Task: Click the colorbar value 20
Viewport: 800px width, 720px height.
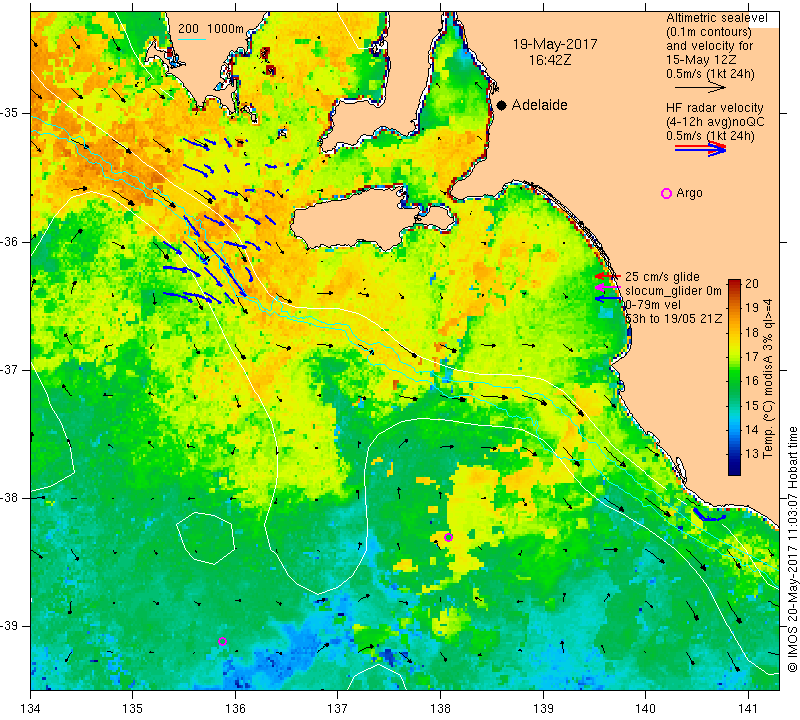Action: point(752,284)
